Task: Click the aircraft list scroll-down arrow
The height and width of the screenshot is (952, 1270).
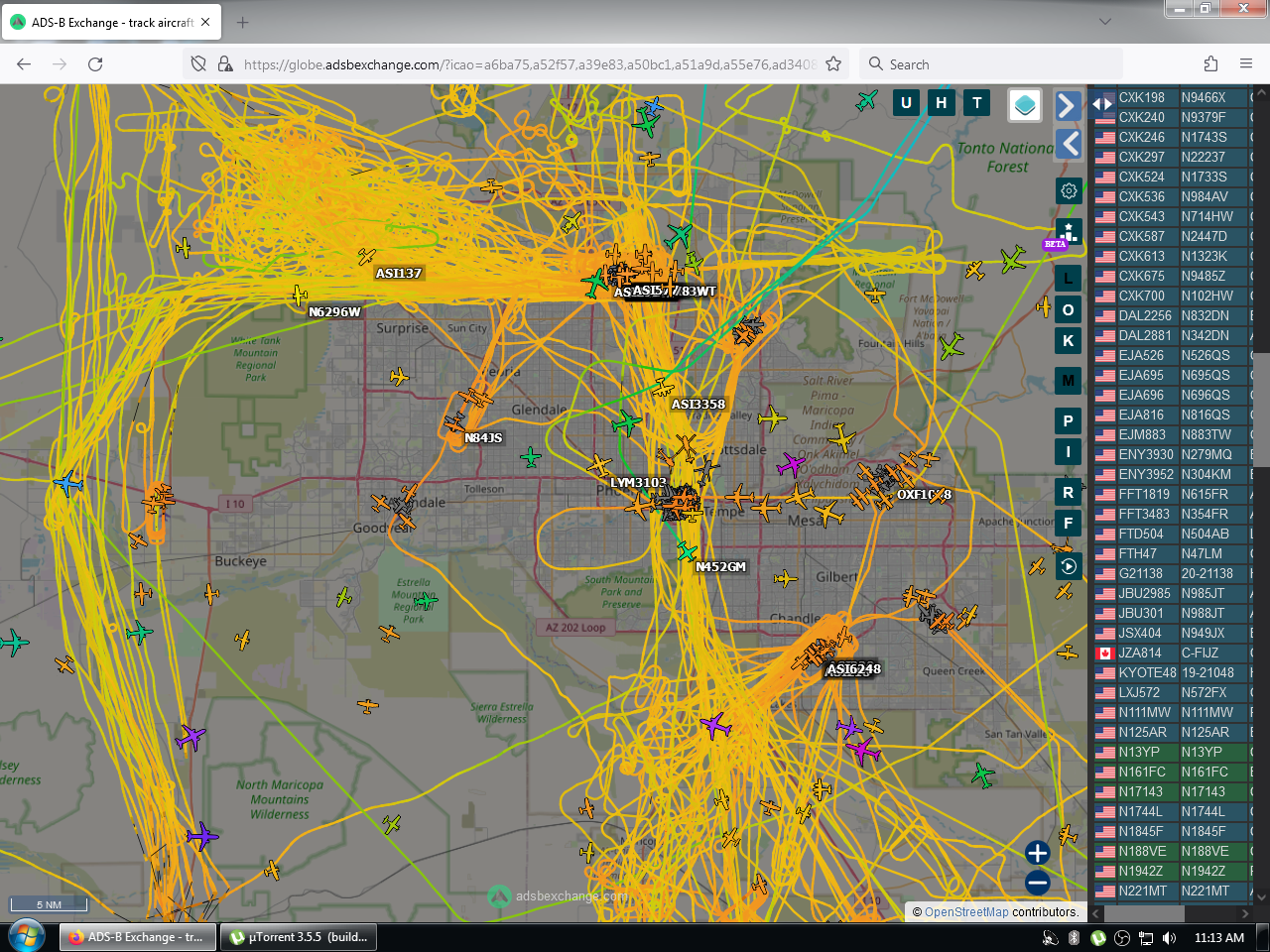Action: click(1261, 896)
